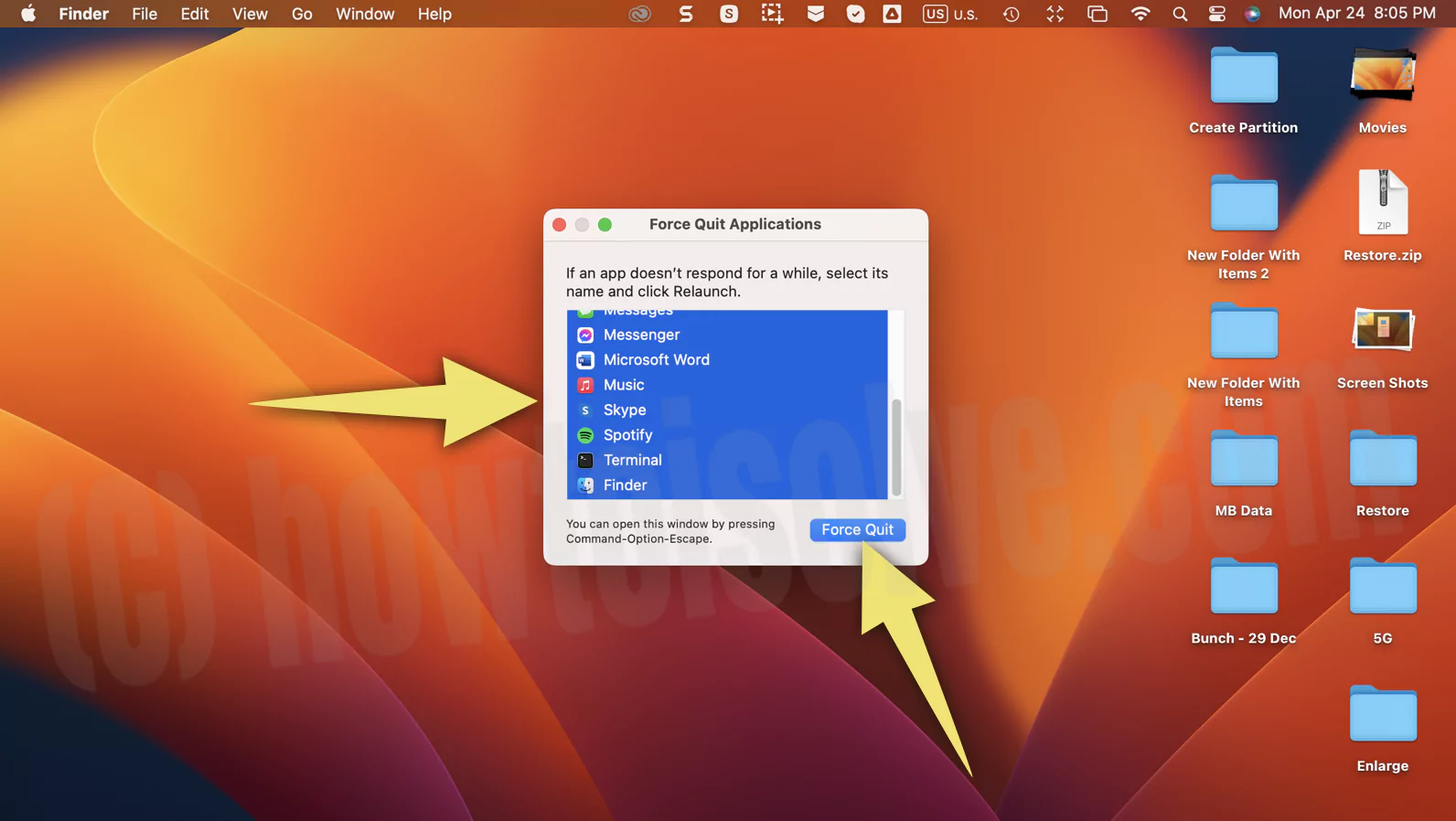Select the Restore folder on desktop
The height and width of the screenshot is (821, 1456).
[x=1382, y=473]
